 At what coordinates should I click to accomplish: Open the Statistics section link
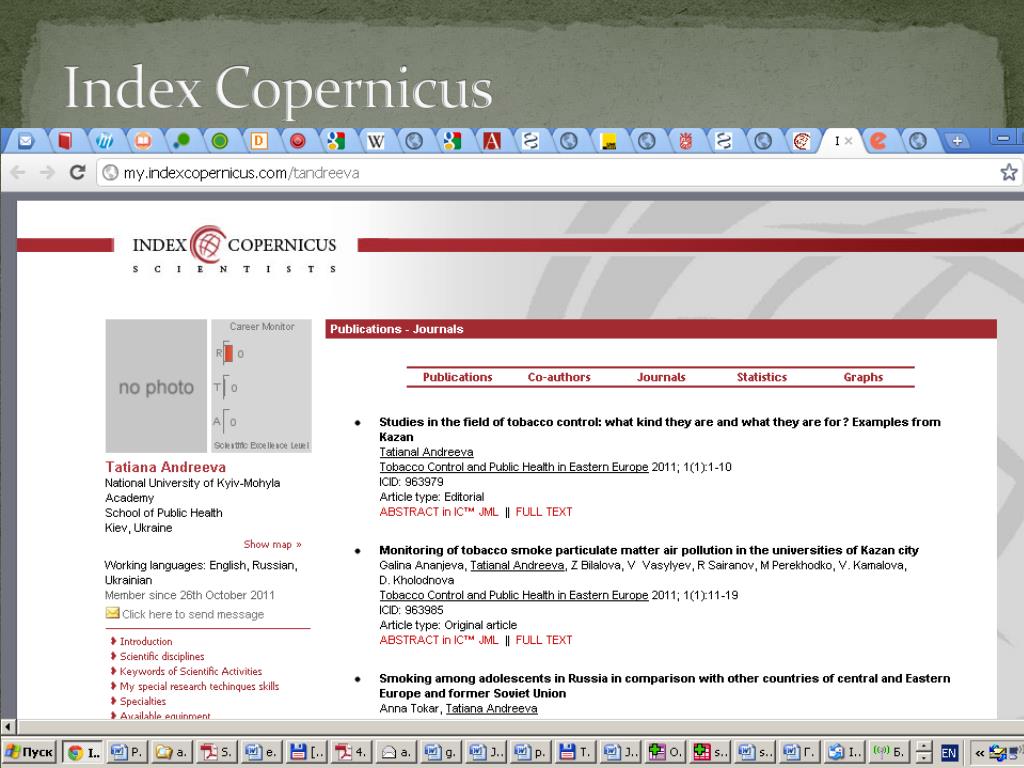tap(761, 377)
